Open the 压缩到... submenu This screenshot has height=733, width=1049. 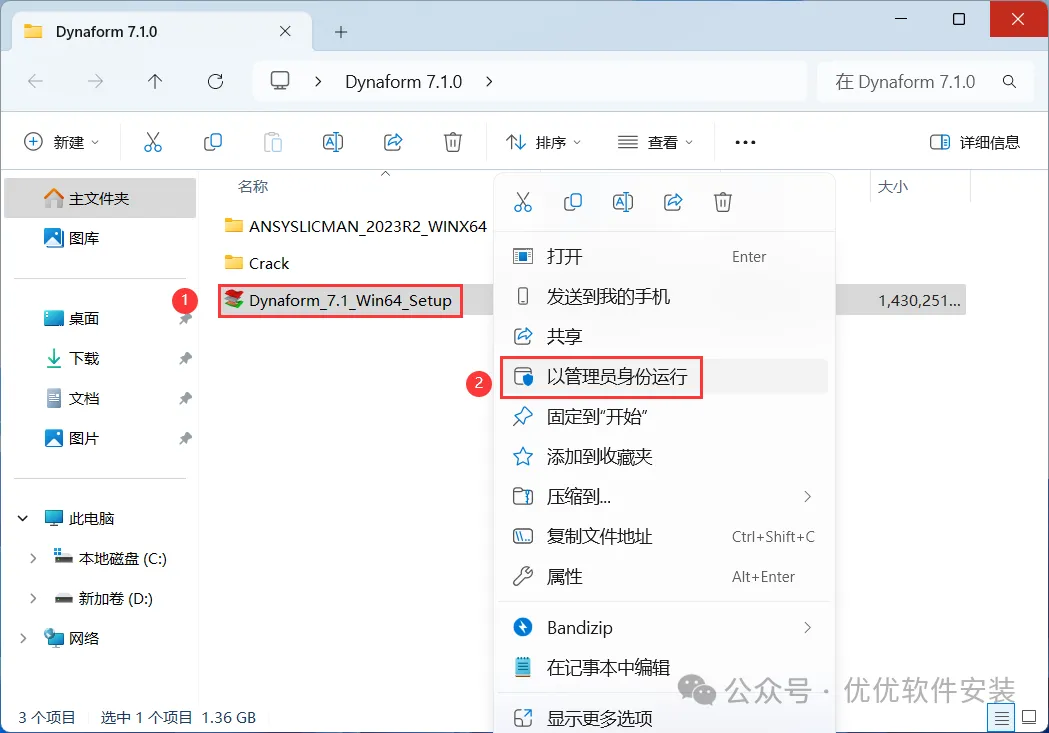[x=664, y=496]
